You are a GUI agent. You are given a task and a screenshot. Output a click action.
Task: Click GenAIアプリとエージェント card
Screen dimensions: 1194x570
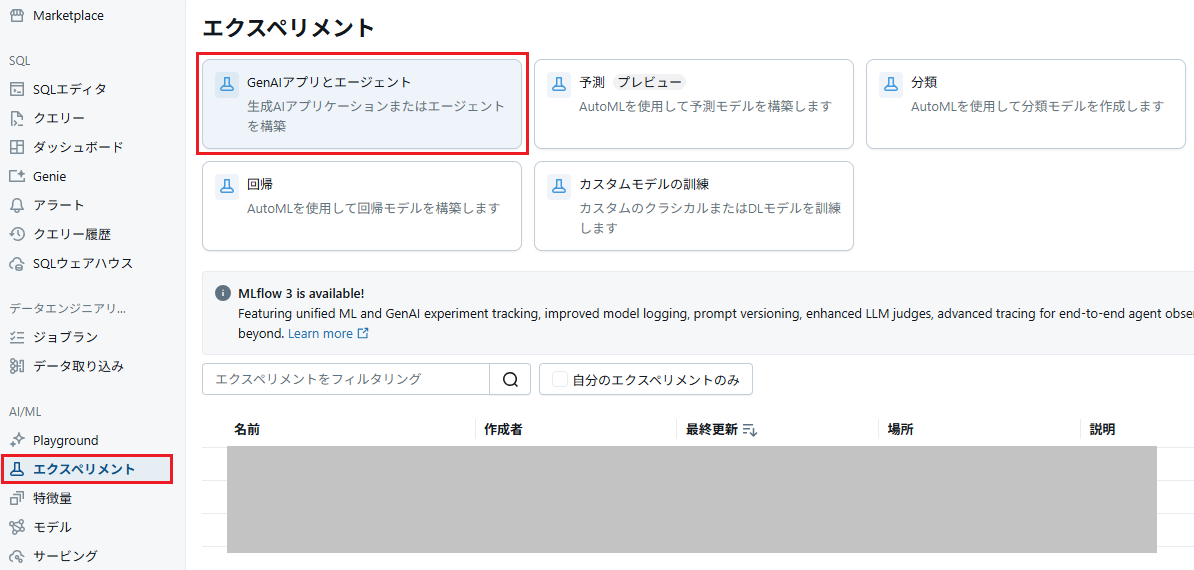tap(361, 104)
